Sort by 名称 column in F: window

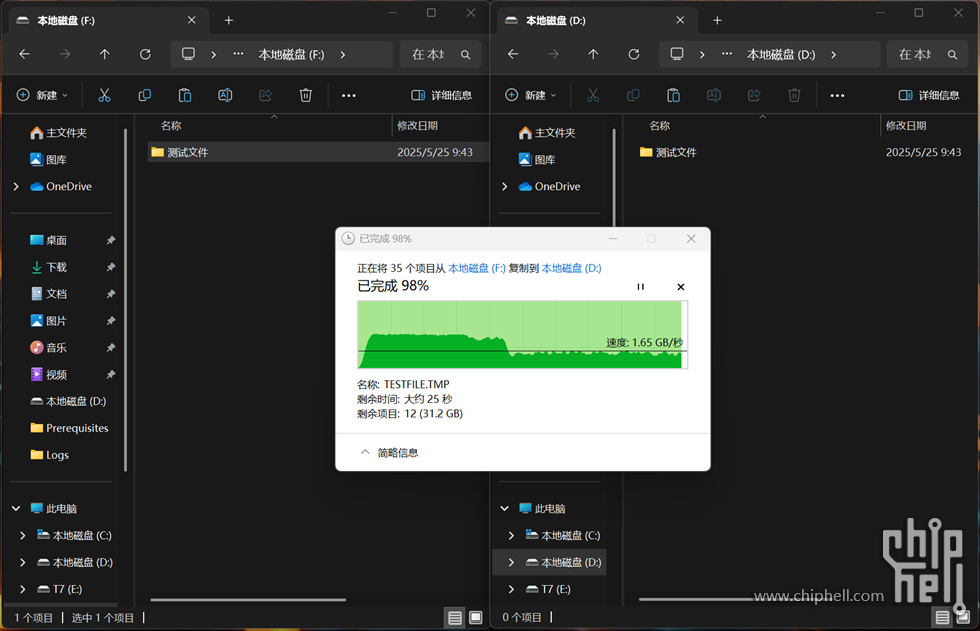pyautogui.click(x=171, y=126)
